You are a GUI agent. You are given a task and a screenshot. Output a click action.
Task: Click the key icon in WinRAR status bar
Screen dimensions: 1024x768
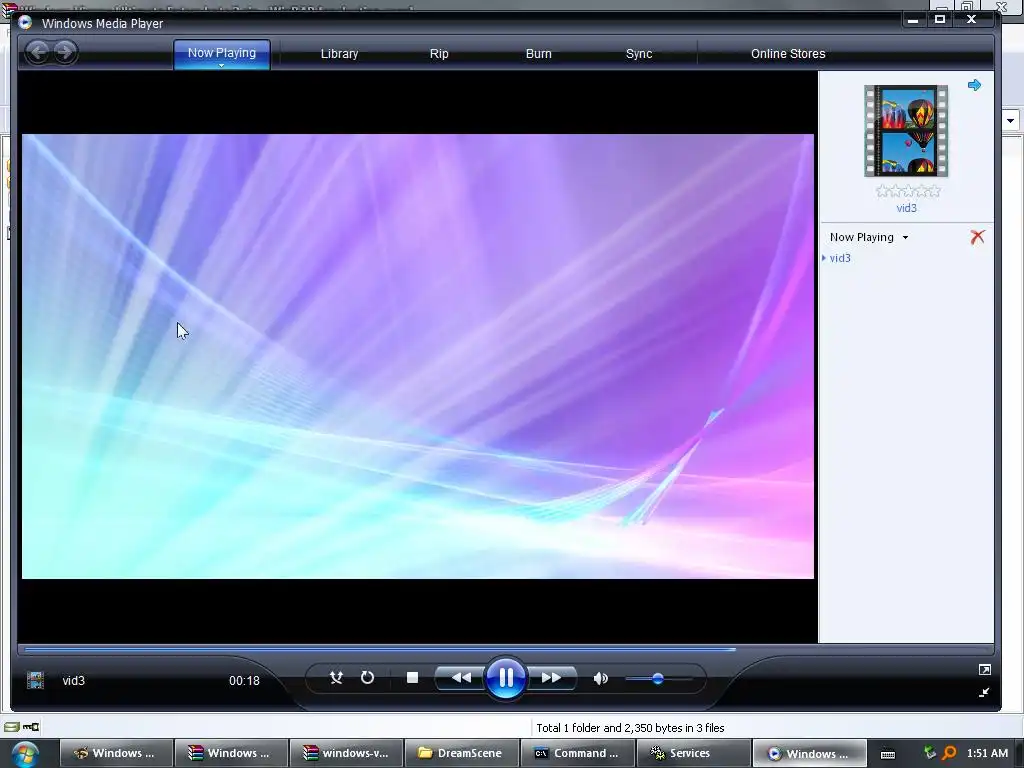click(31, 727)
